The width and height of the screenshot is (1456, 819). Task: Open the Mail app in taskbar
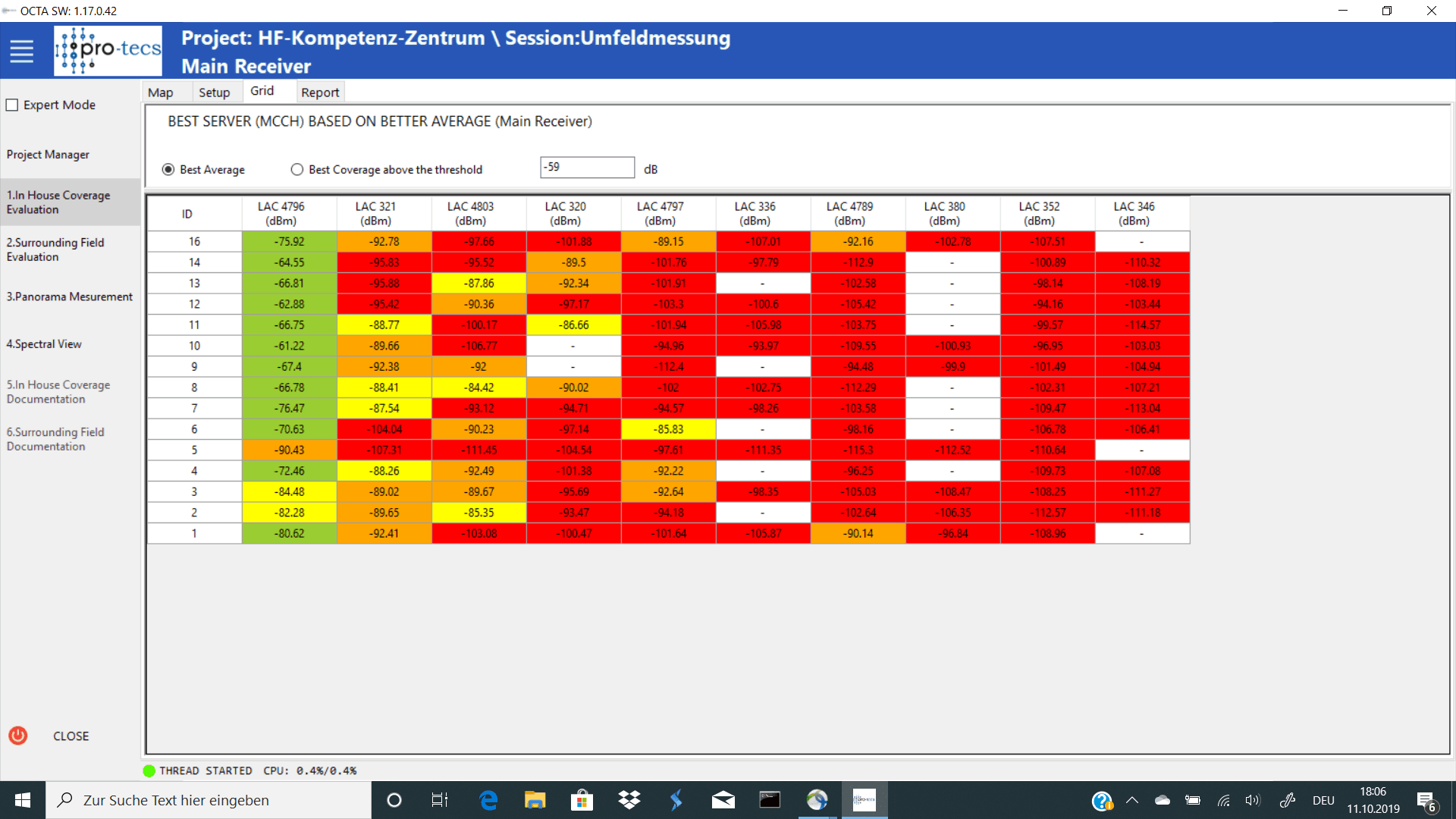point(723,800)
